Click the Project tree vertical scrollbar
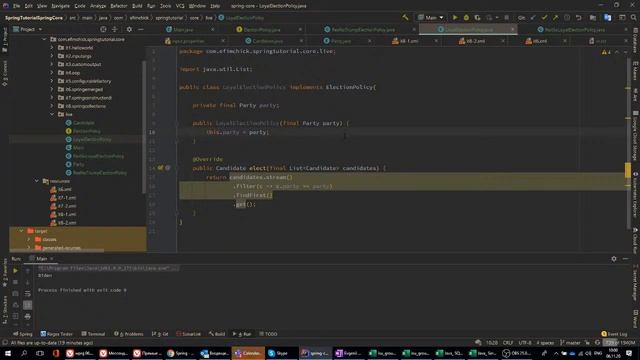 [144, 127]
